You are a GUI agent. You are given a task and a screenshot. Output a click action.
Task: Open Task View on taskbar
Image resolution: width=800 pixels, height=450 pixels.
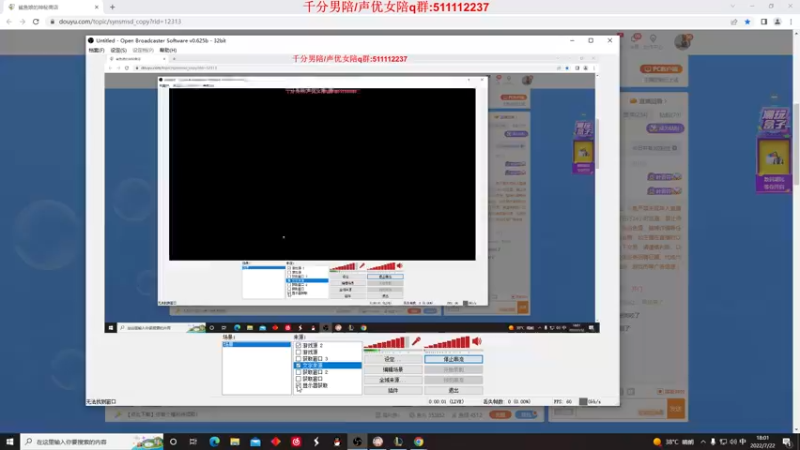193,441
